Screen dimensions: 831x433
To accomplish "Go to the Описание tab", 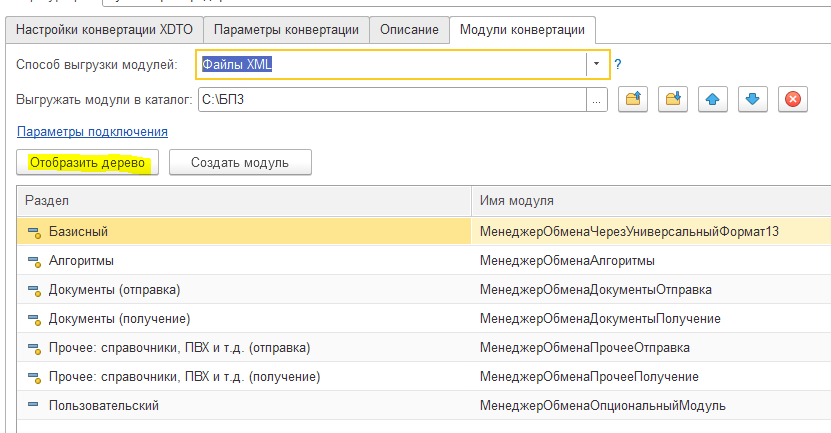I will coord(409,29).
